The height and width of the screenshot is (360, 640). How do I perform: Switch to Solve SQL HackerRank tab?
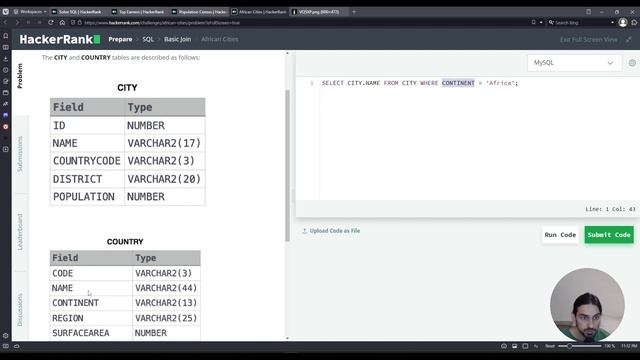point(78,12)
